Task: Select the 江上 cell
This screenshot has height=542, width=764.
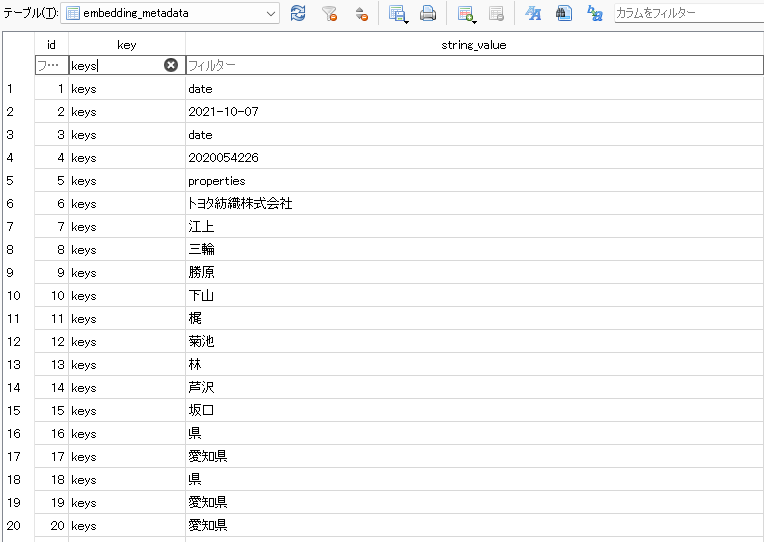Action: tap(474, 227)
